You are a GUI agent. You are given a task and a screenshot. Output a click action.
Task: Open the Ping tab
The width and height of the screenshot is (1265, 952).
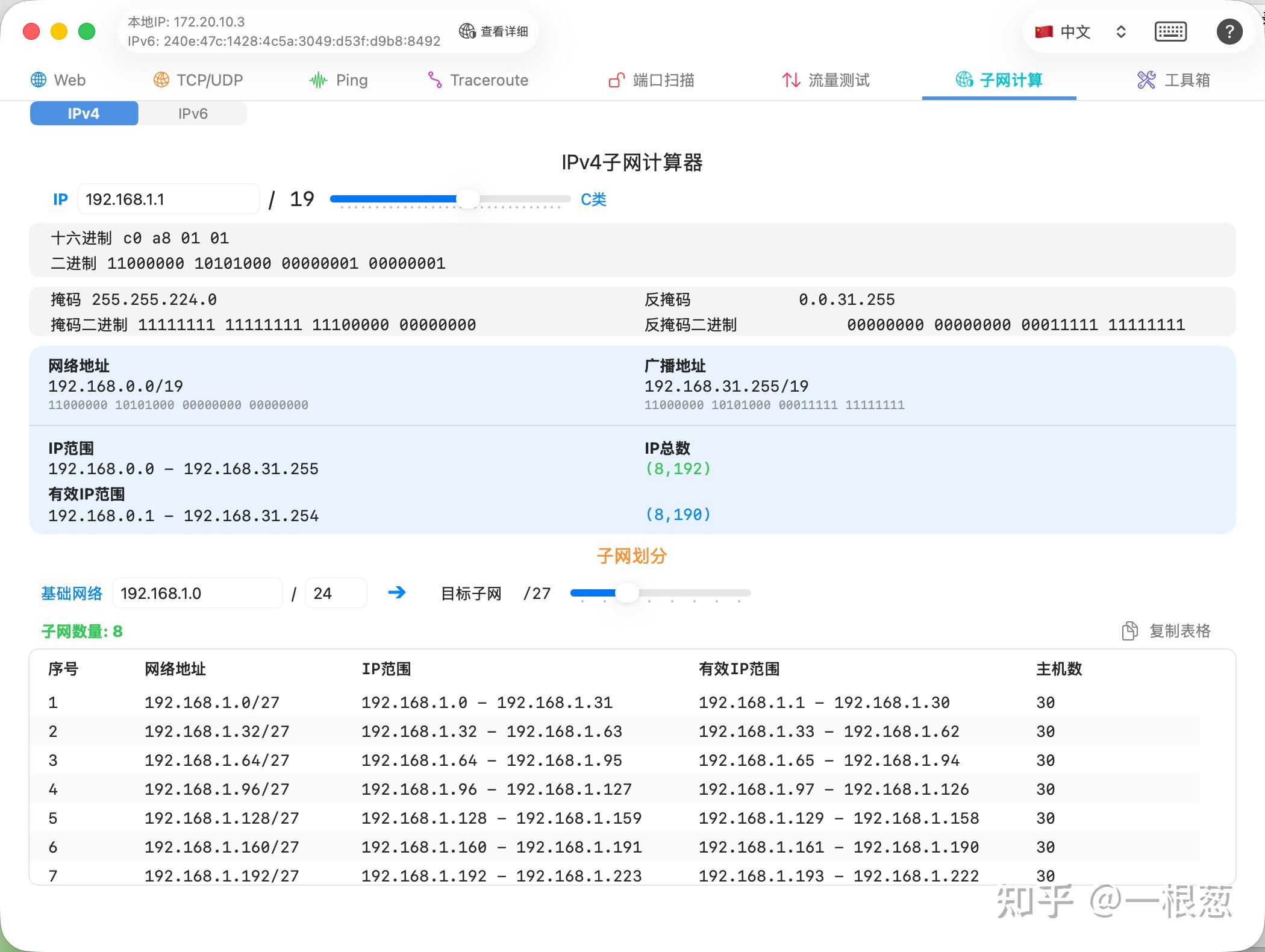[338, 80]
